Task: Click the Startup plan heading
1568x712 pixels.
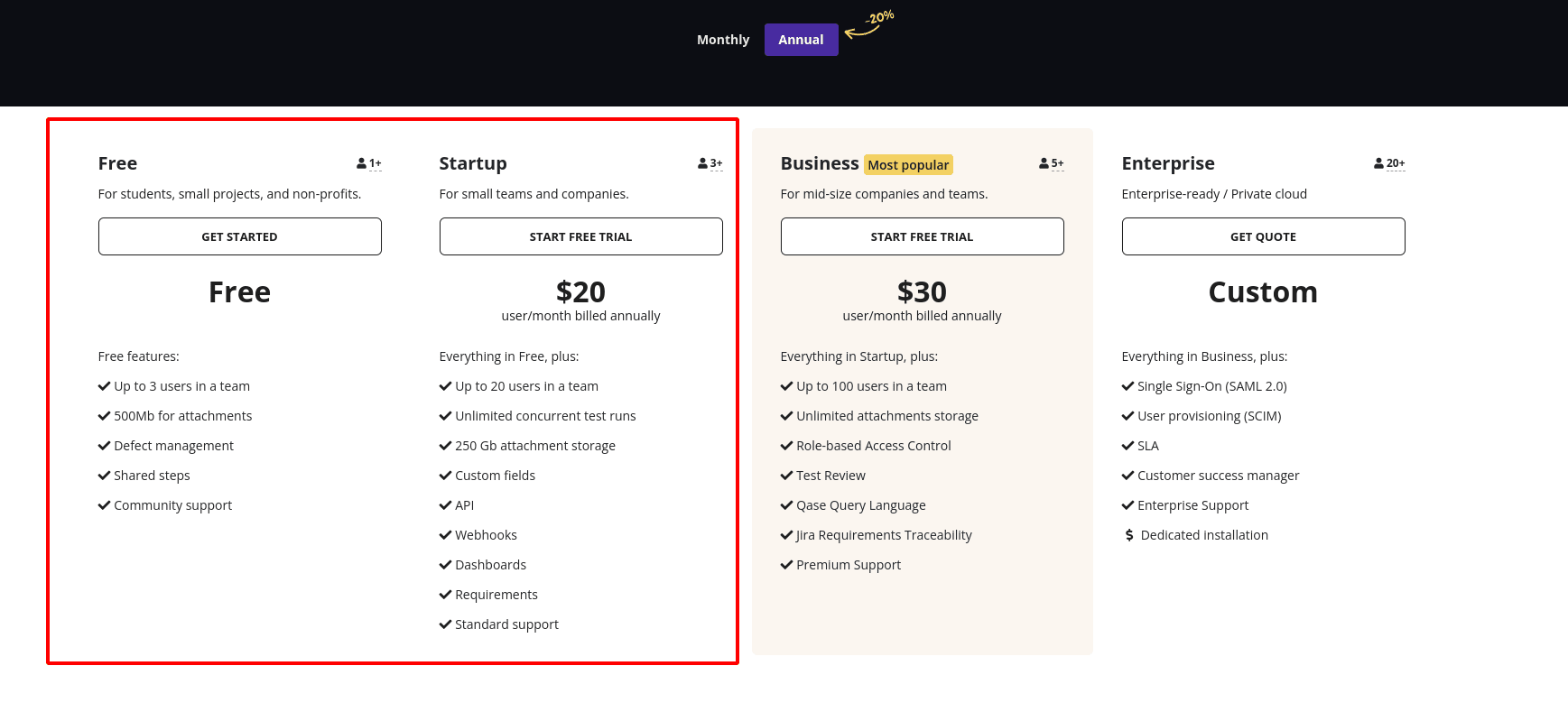Action: coord(473,163)
